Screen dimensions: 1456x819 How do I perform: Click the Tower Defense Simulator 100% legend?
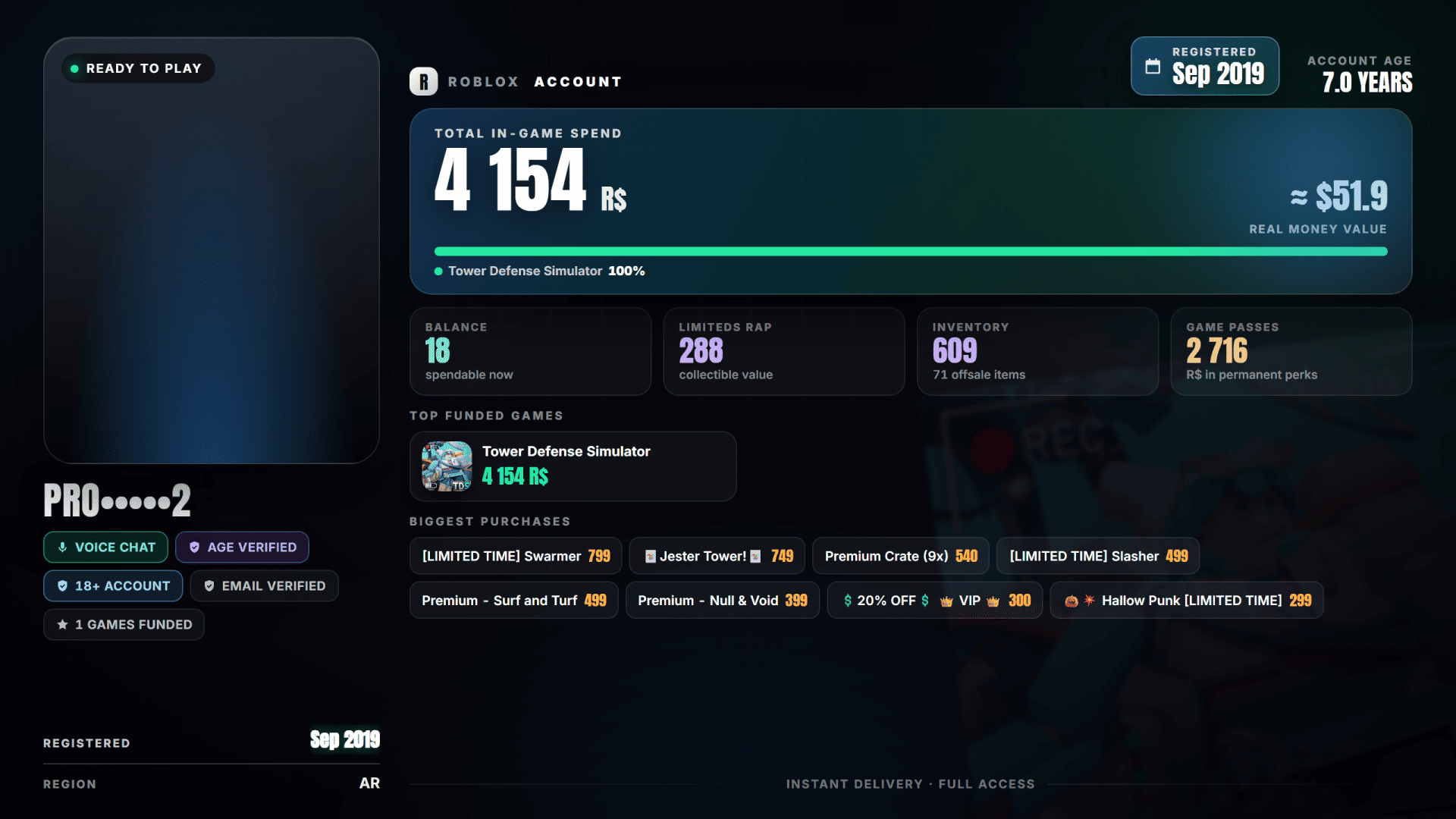[540, 271]
